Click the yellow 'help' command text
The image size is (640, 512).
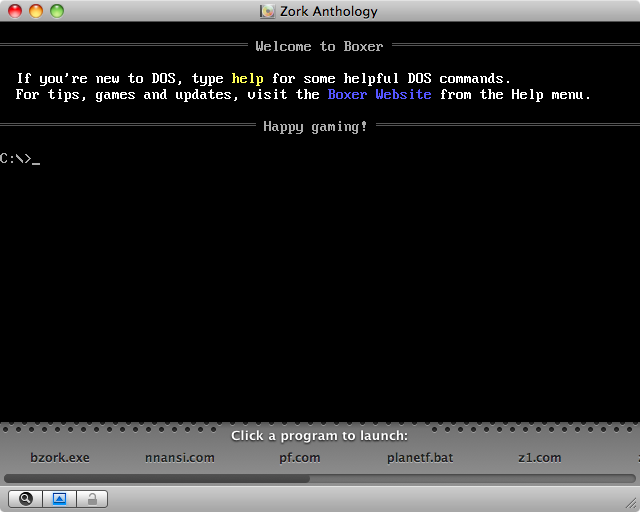click(247, 78)
